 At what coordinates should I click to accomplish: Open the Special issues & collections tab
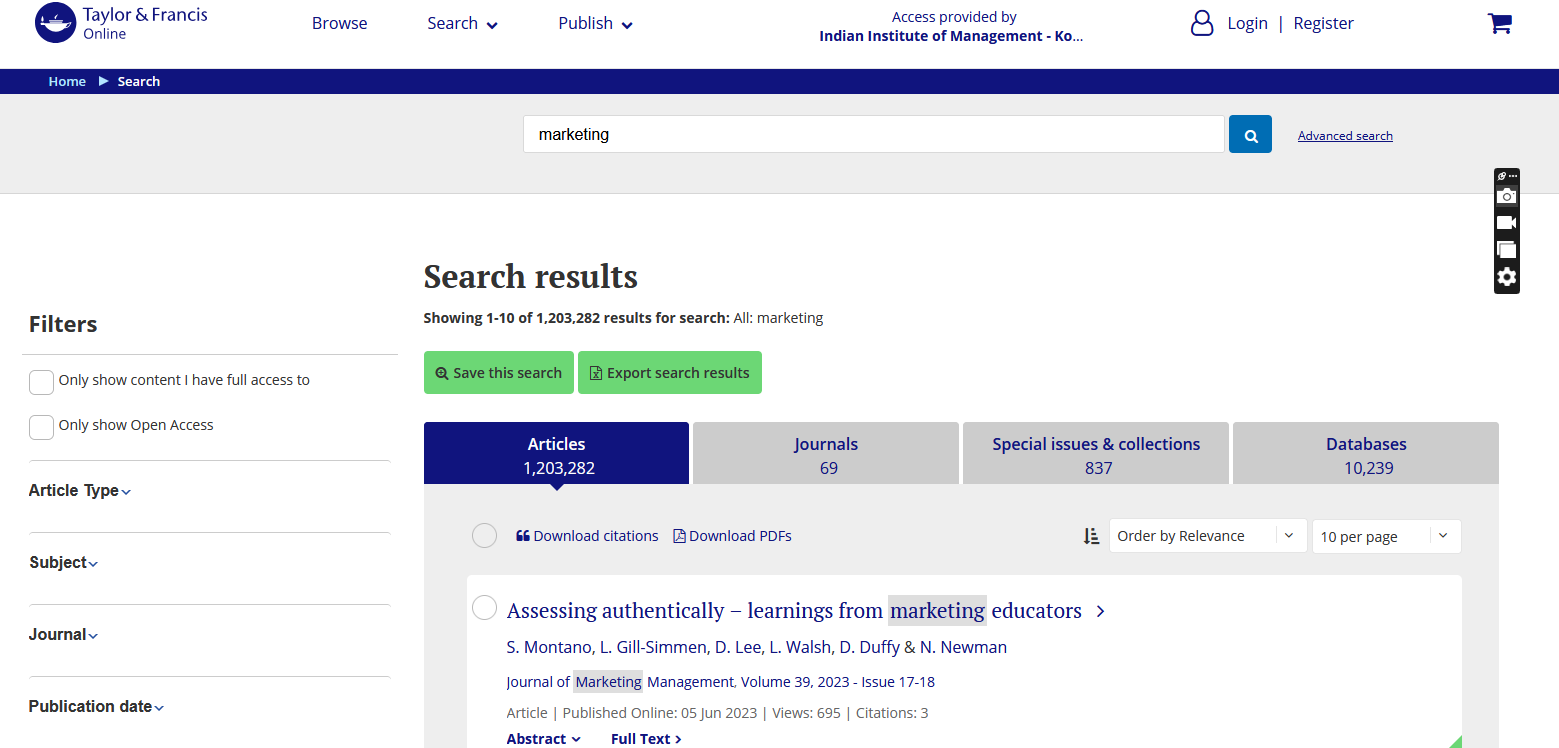click(1096, 455)
